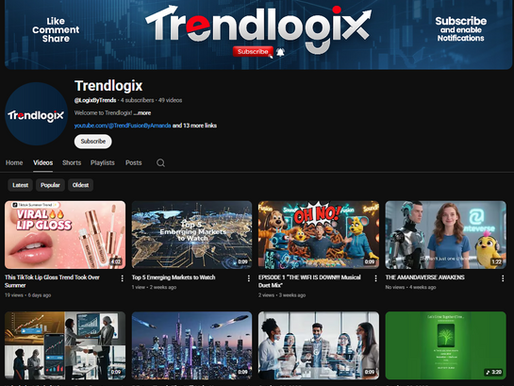The width and height of the screenshot is (514, 386).
Task: Open title EPISODE 1 THE WIFI IS DOWN
Action: pyautogui.click(x=310, y=281)
